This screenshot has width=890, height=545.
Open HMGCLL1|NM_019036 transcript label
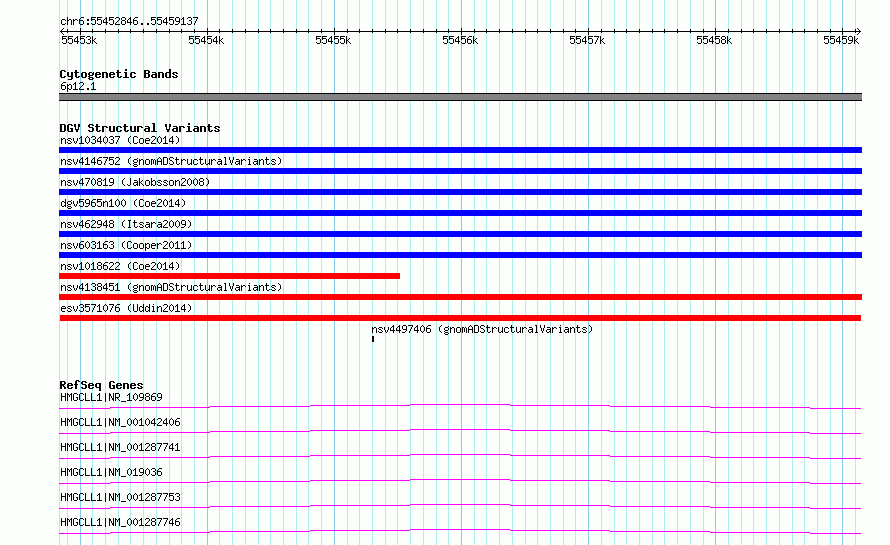click(x=111, y=472)
